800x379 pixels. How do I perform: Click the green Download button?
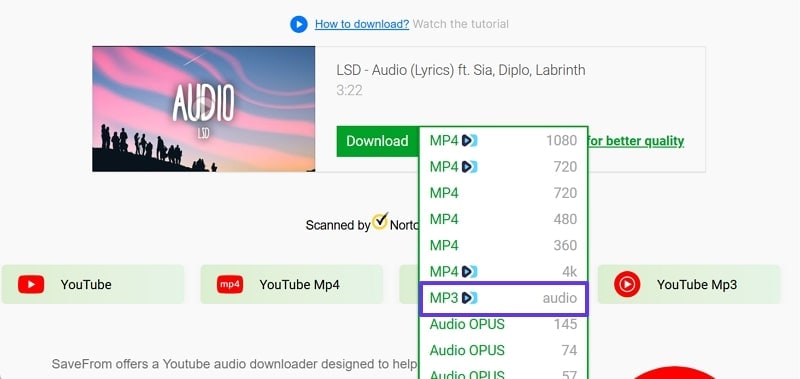tap(378, 141)
